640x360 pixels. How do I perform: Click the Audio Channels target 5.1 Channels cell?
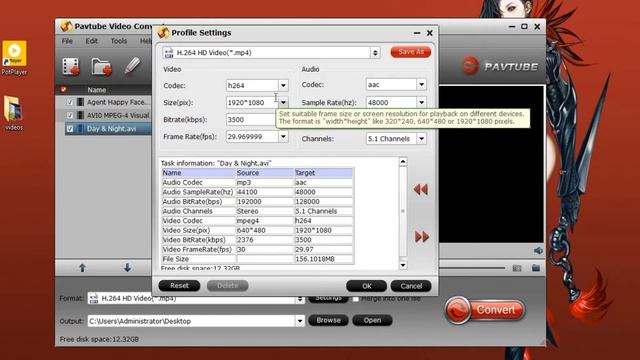(323, 211)
